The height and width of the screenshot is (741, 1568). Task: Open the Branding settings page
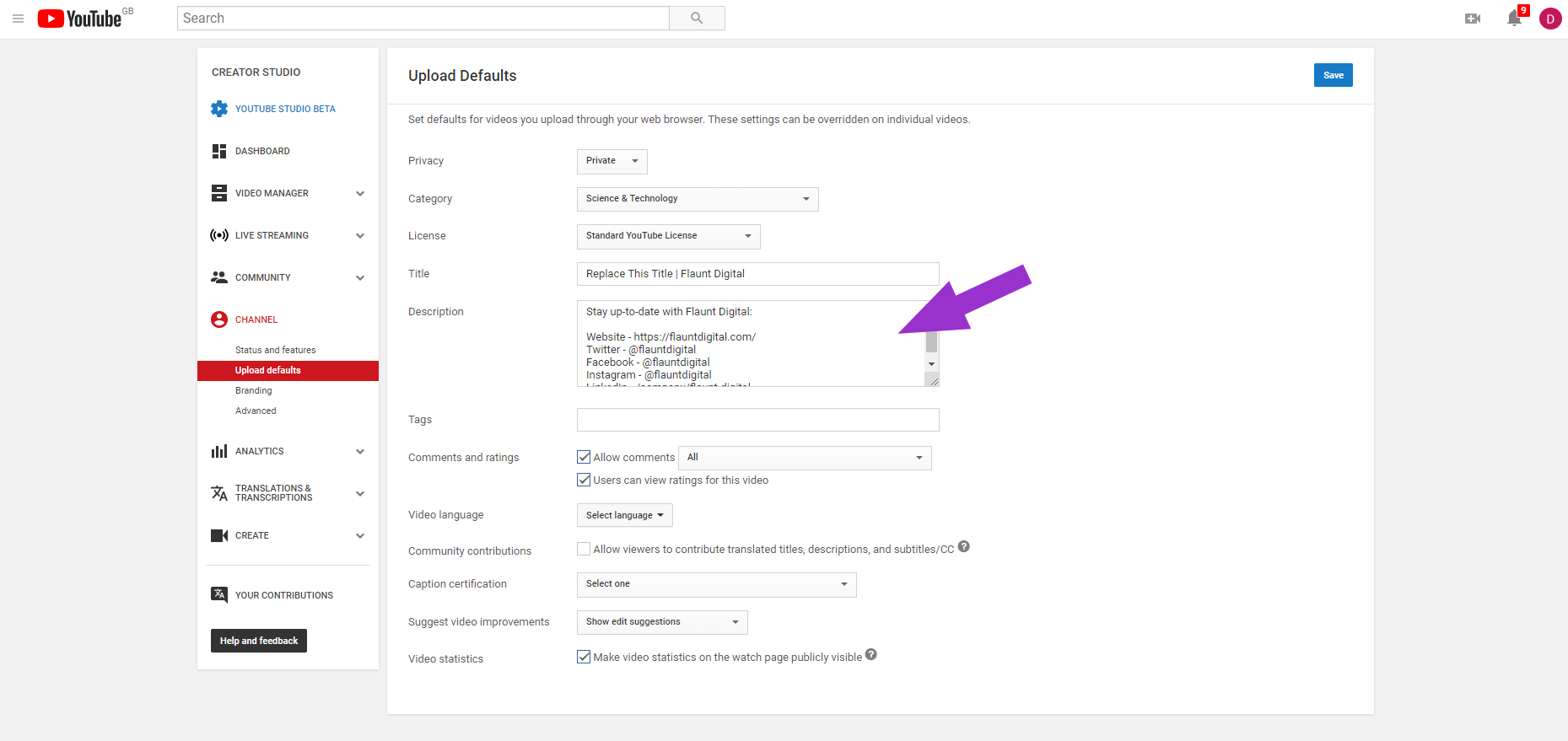(x=253, y=390)
